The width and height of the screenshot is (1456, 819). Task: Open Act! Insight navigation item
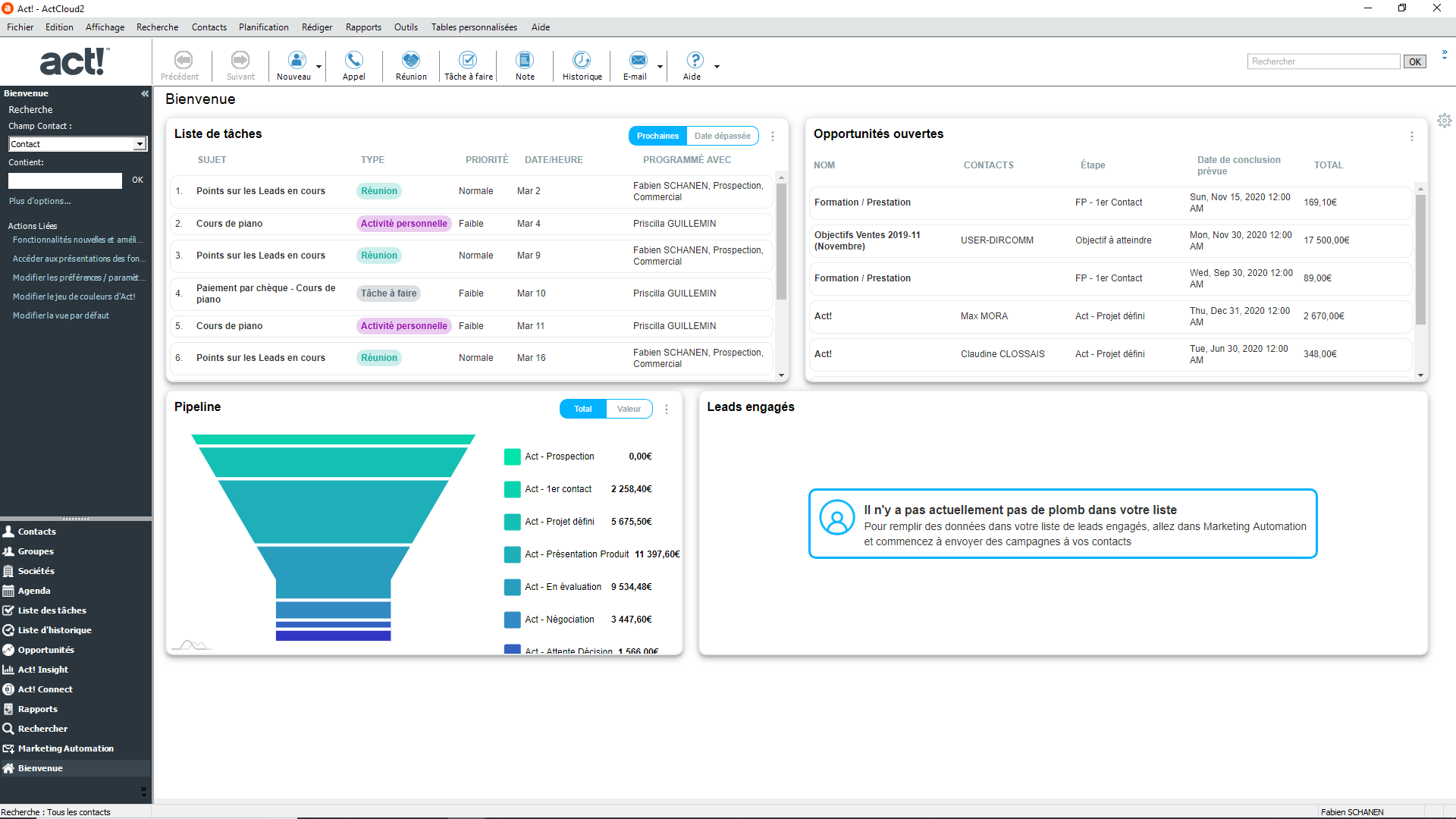click(42, 670)
